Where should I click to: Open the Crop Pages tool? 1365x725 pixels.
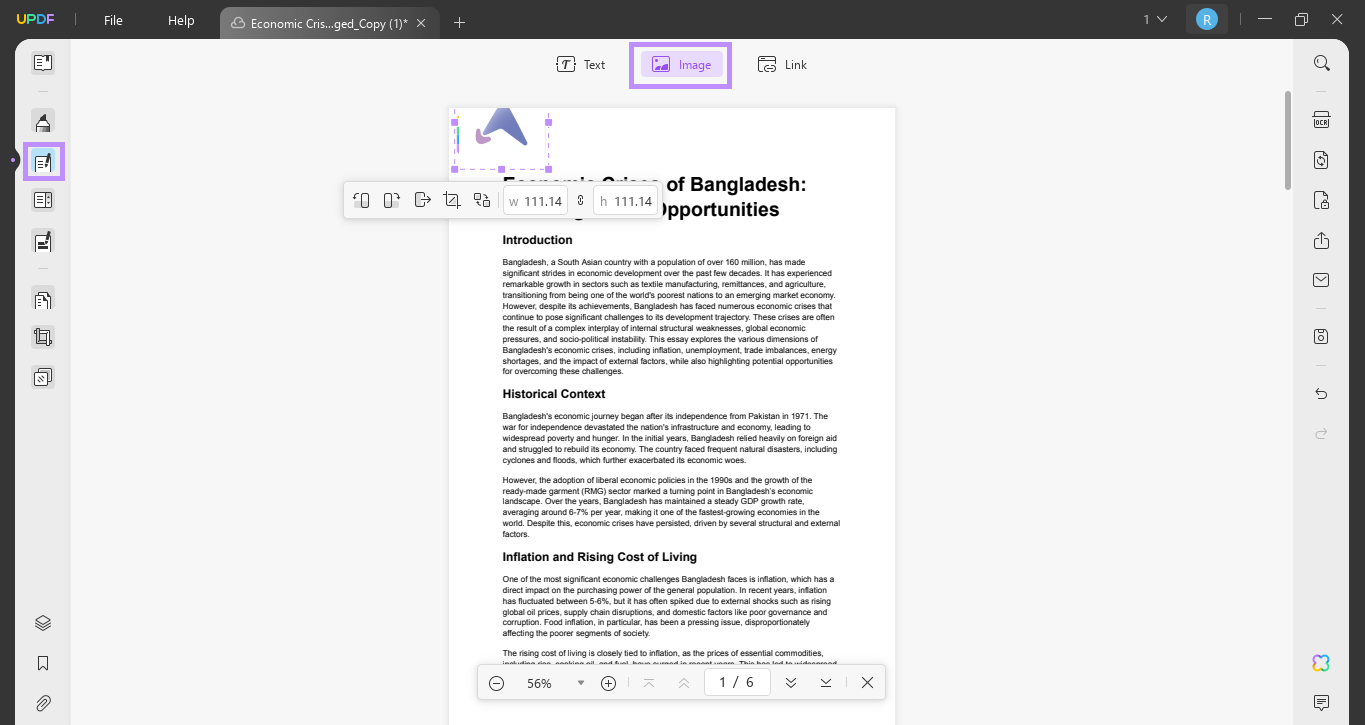tap(42, 336)
